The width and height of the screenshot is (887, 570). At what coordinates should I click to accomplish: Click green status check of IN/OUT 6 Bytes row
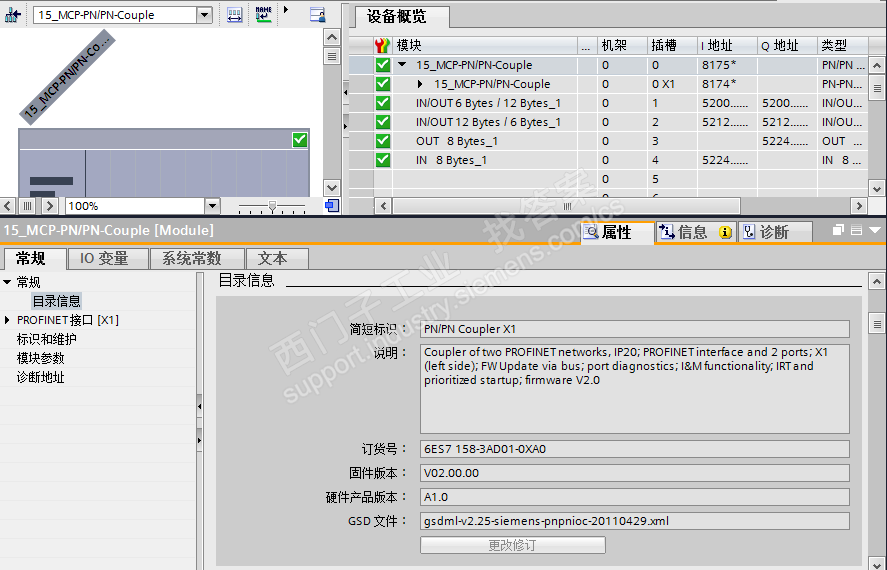[x=382, y=103]
